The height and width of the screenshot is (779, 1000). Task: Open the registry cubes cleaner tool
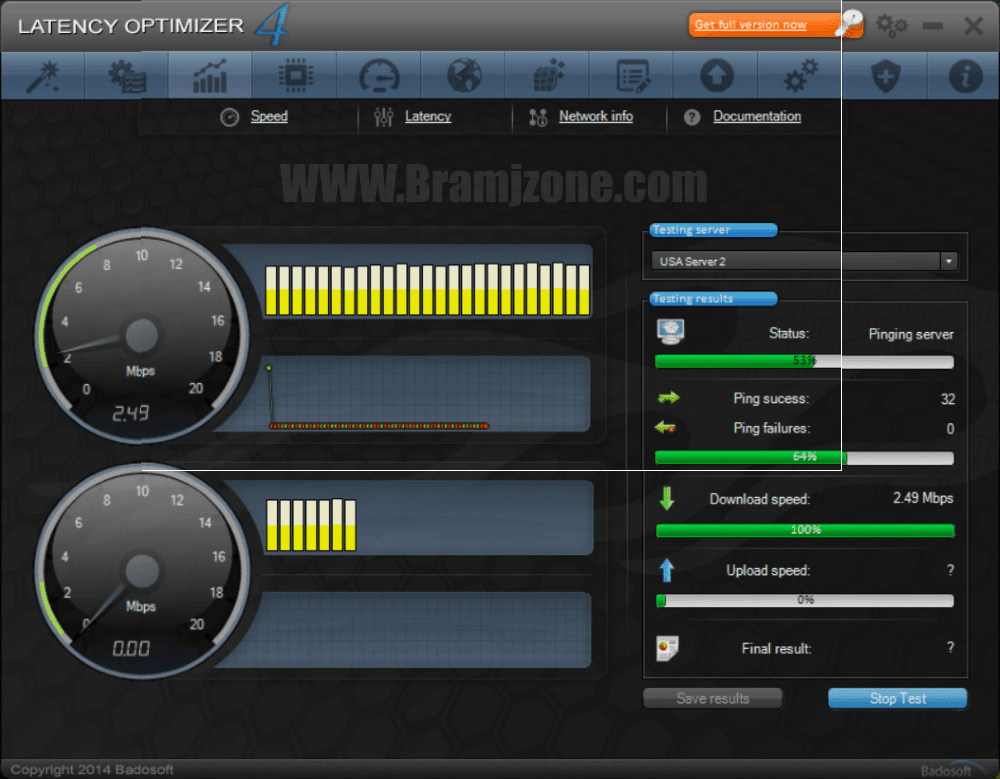click(x=548, y=76)
